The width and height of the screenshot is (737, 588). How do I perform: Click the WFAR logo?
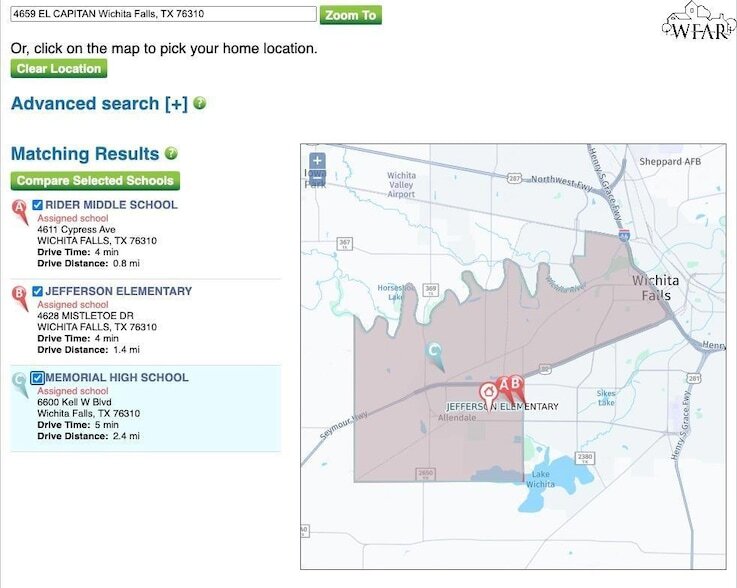698,21
